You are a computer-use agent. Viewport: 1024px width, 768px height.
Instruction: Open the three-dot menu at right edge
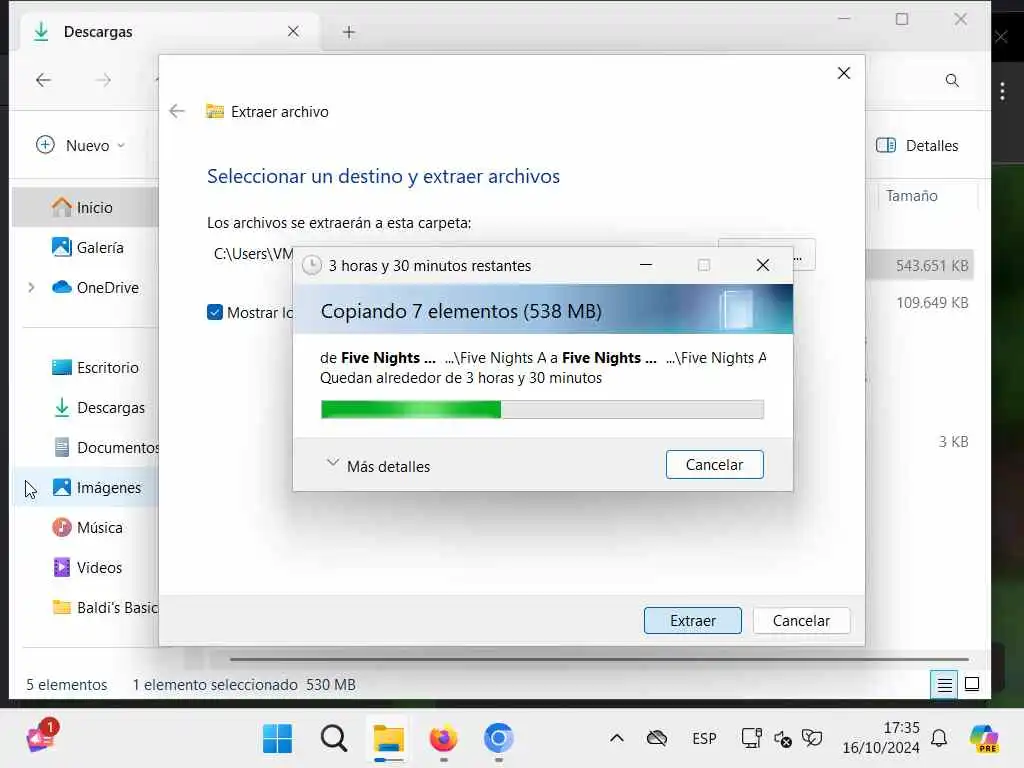(x=1002, y=91)
